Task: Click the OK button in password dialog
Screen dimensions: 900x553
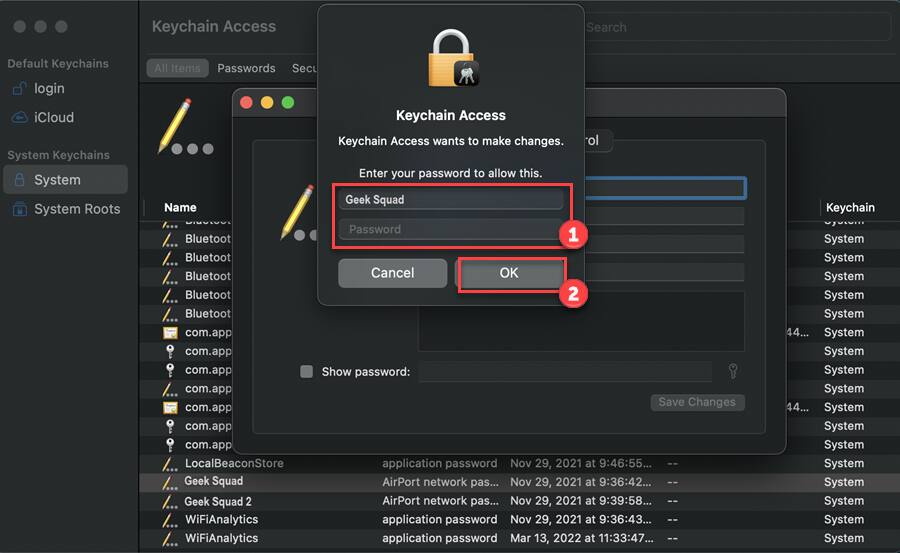Action: tap(509, 273)
